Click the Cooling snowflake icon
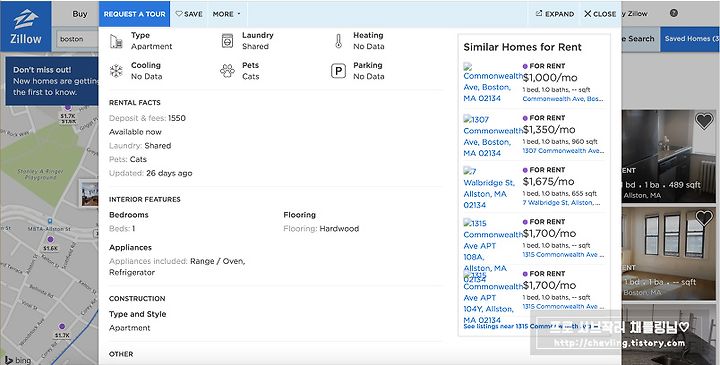The width and height of the screenshot is (720, 365). pos(116,71)
